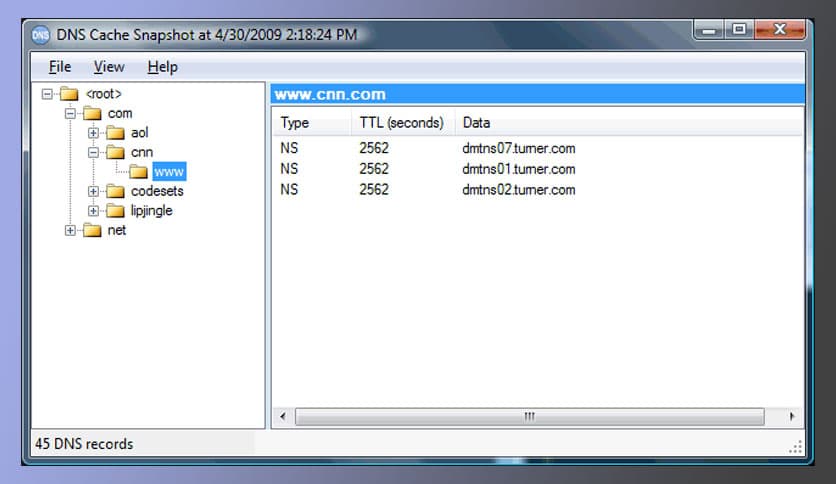Image resolution: width=836 pixels, height=484 pixels.
Task: Click the cnn folder icon
Action: [x=115, y=152]
